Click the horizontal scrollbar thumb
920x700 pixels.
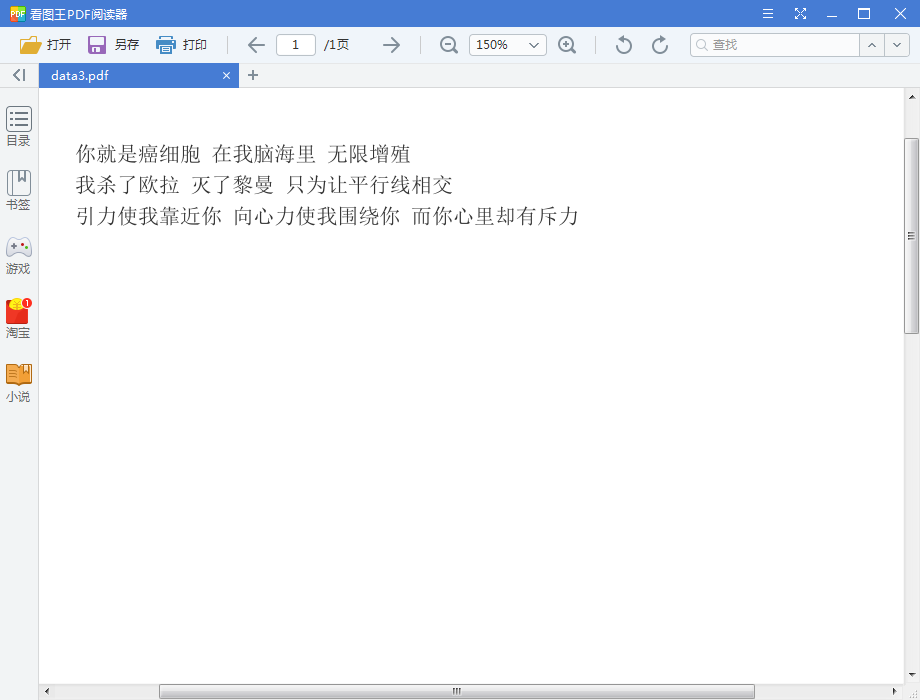(456, 691)
